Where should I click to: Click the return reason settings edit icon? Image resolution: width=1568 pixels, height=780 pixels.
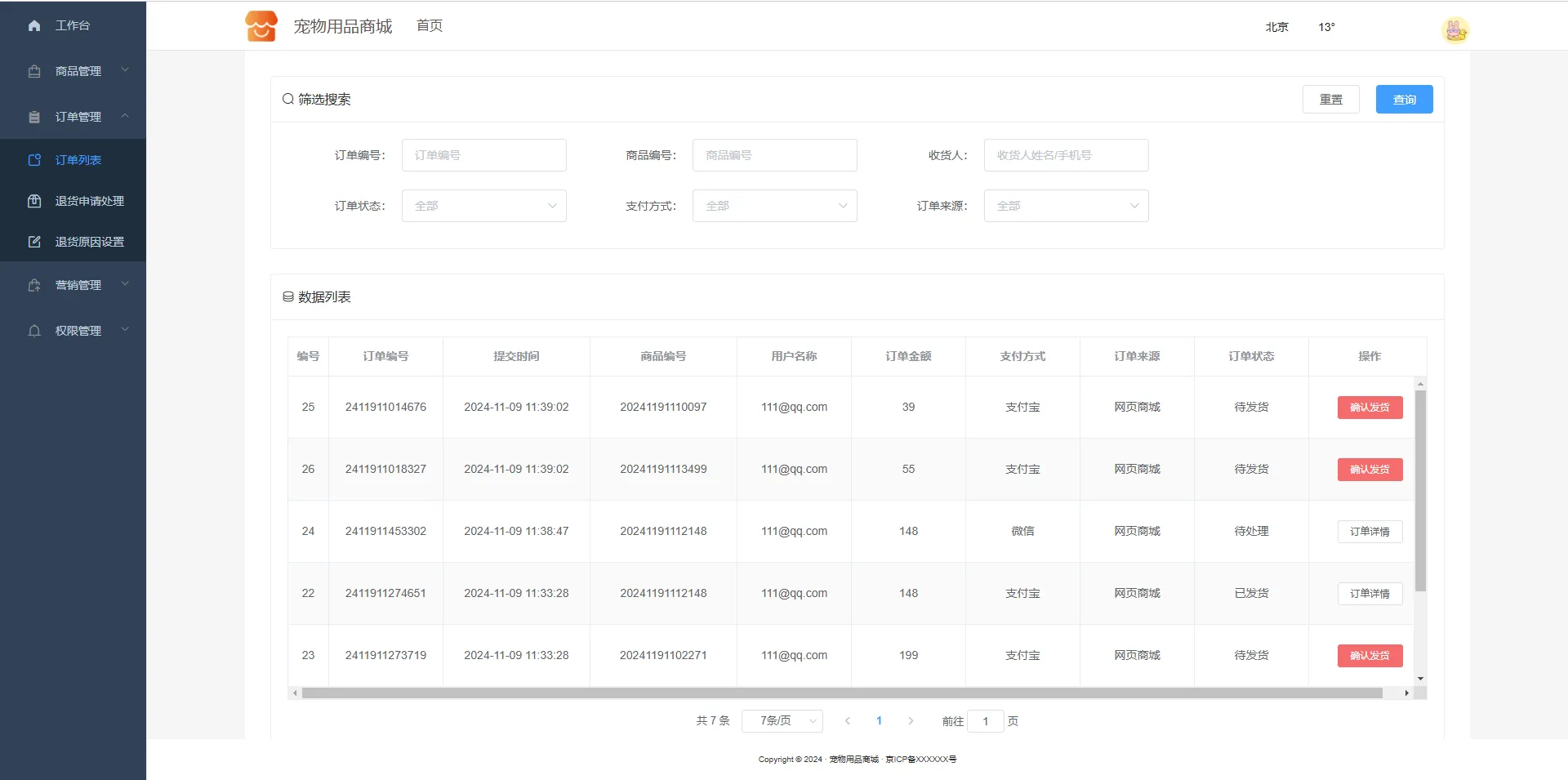click(x=34, y=242)
